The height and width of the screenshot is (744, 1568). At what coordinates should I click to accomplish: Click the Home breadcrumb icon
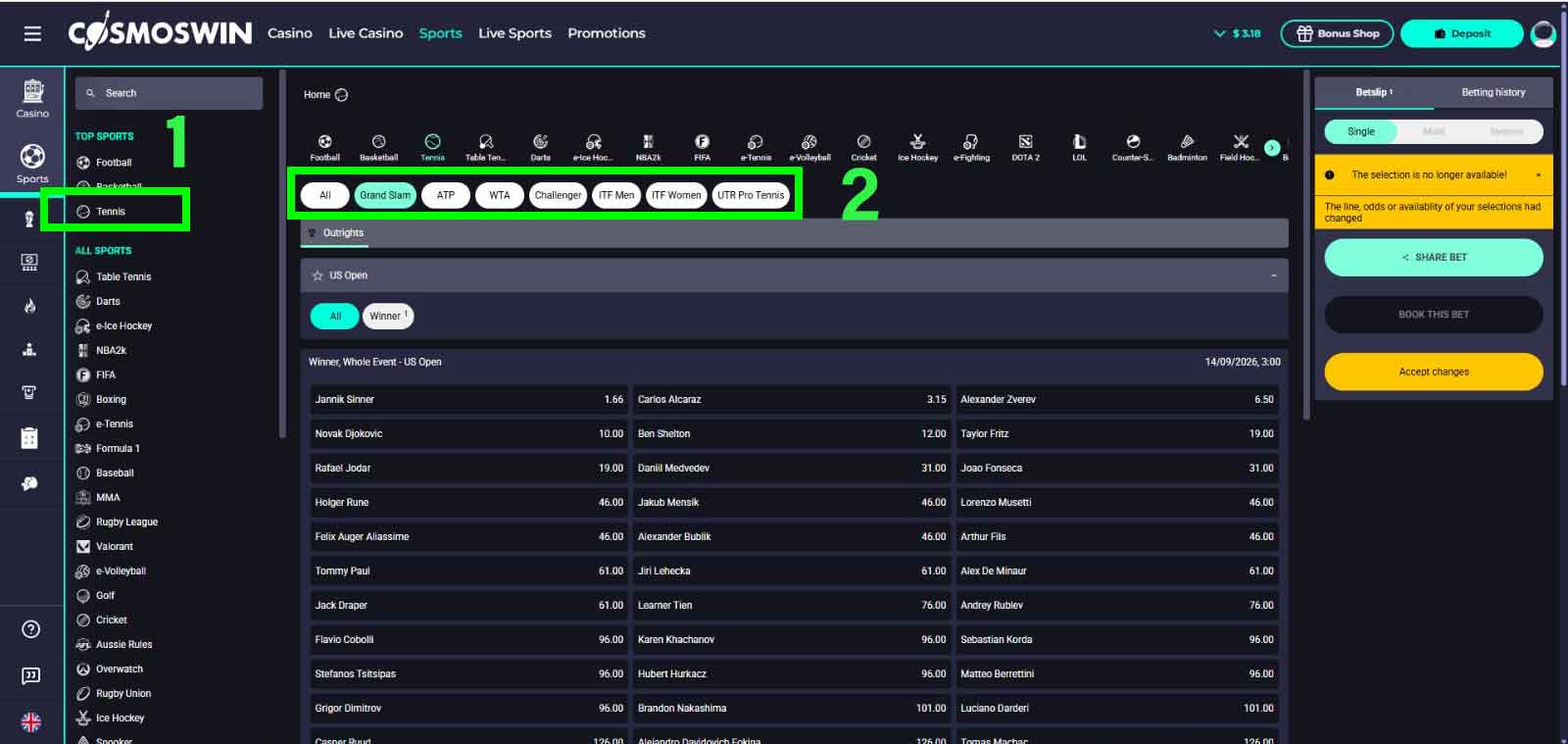[341, 95]
